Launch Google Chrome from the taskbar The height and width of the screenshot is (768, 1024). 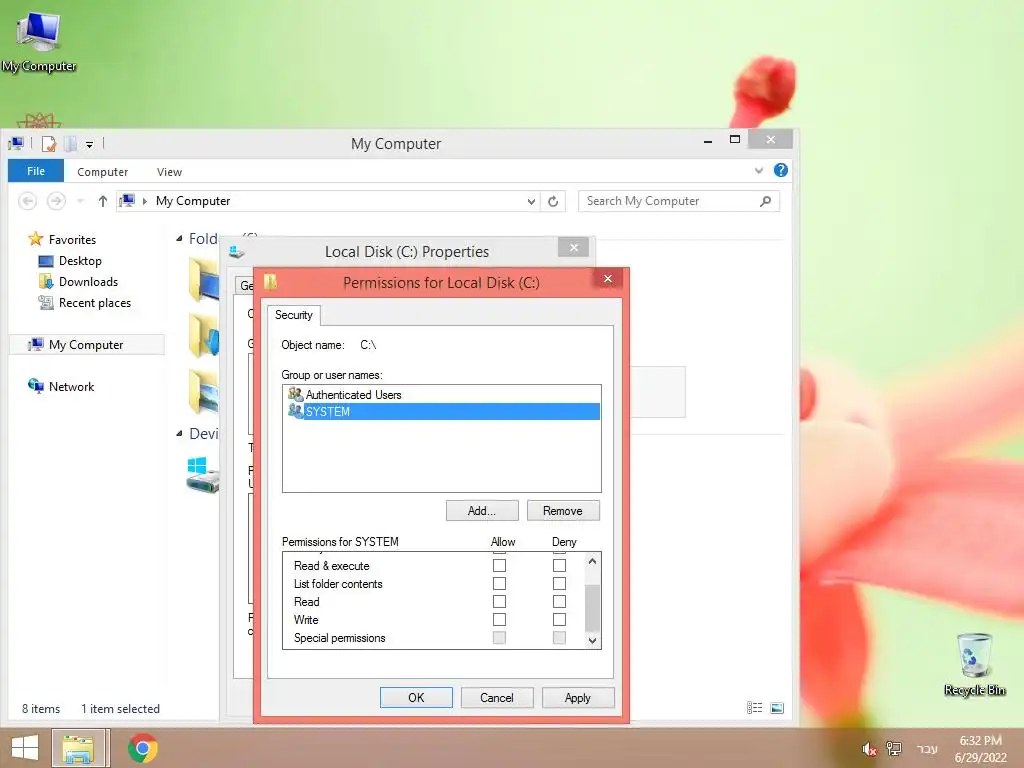[x=142, y=748]
